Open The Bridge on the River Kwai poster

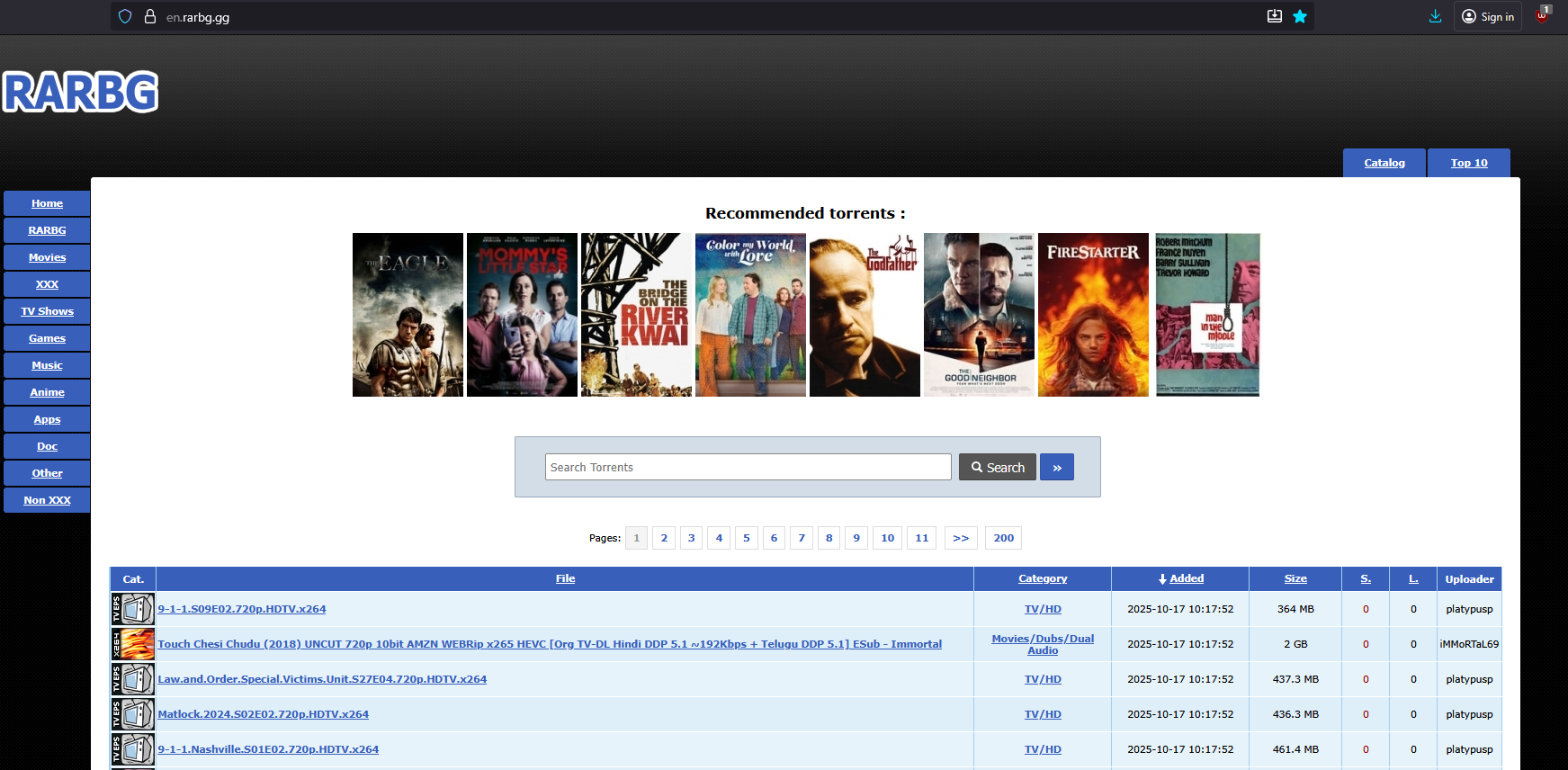pos(636,315)
